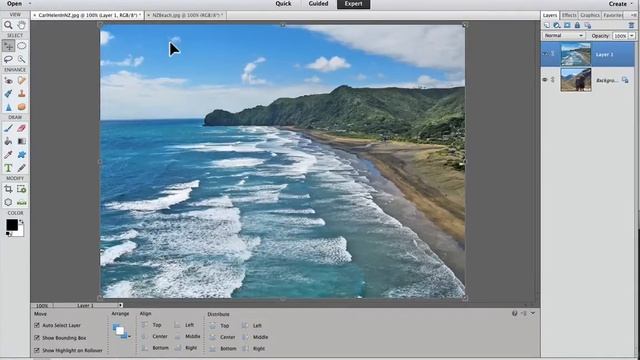640x360 pixels.
Task: Toggle Show Bounding Box checkbox
Action: click(37, 338)
